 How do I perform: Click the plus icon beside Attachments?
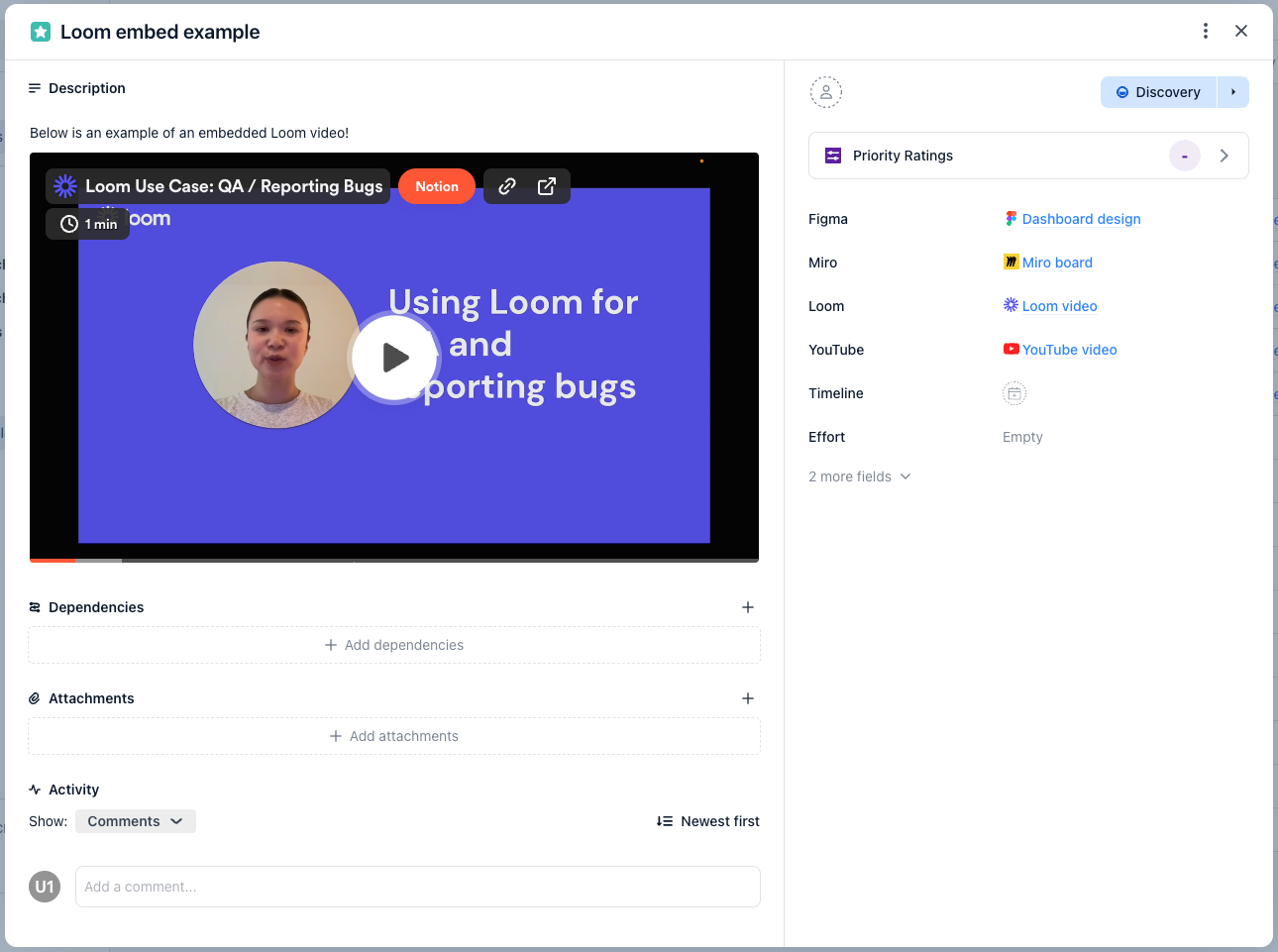[748, 698]
